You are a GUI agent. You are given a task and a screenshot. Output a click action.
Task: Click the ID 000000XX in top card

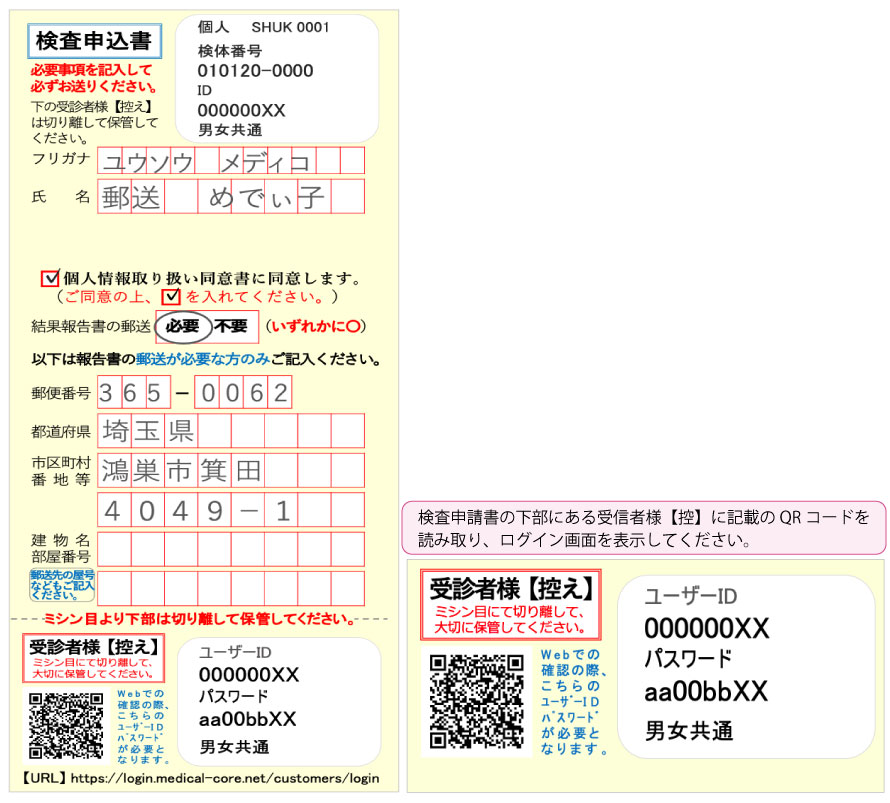242,110
